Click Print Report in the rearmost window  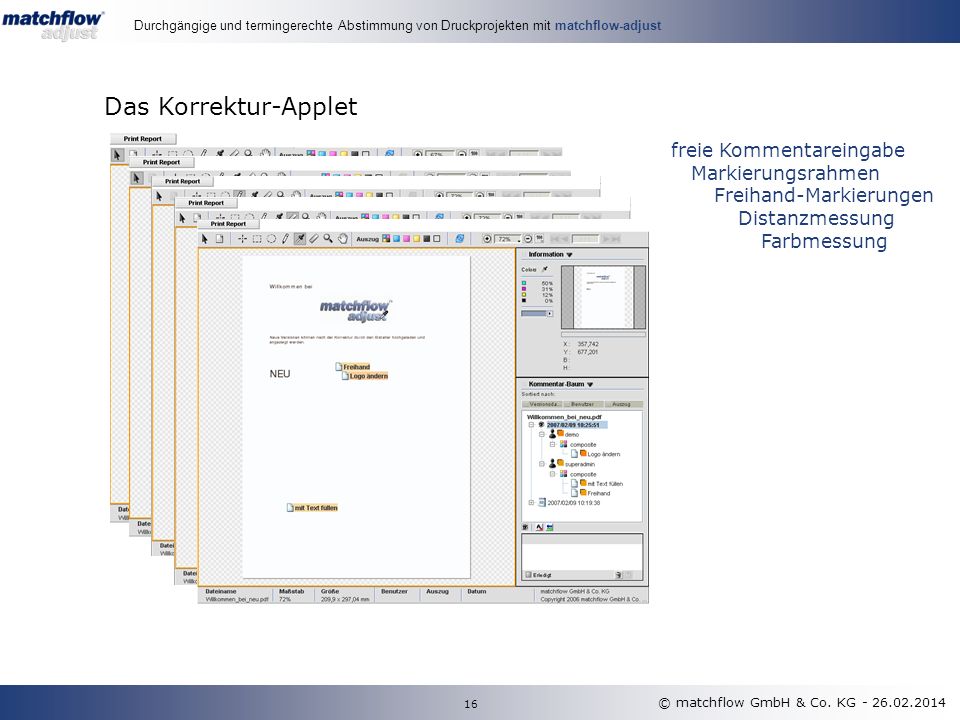(x=143, y=139)
